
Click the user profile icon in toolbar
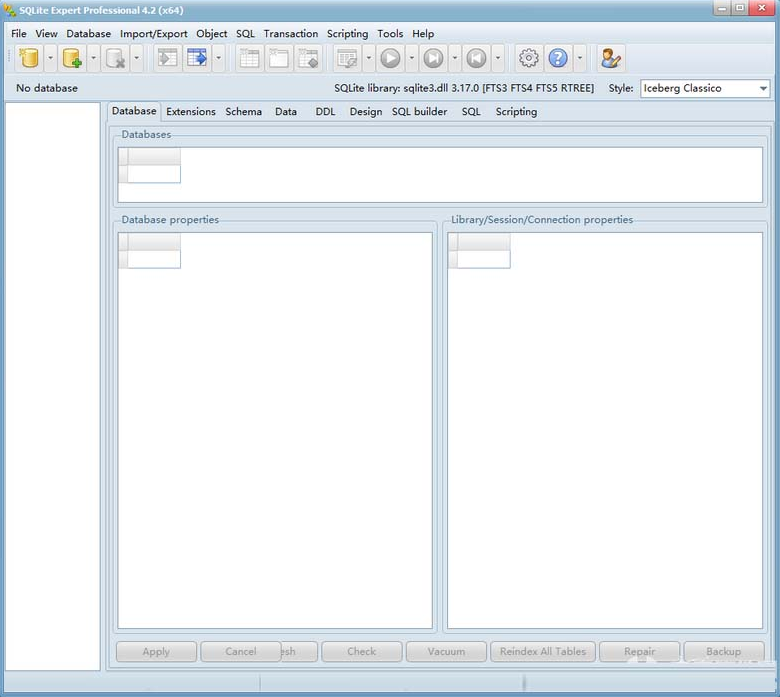610,59
